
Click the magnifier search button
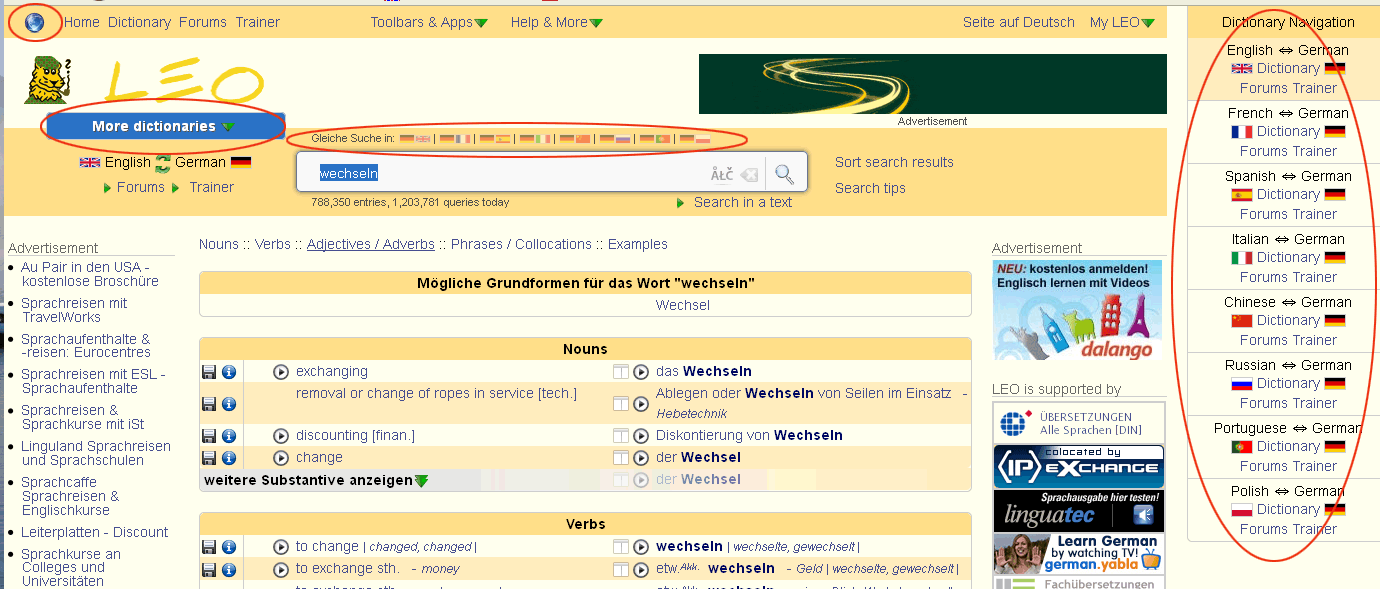pos(785,174)
